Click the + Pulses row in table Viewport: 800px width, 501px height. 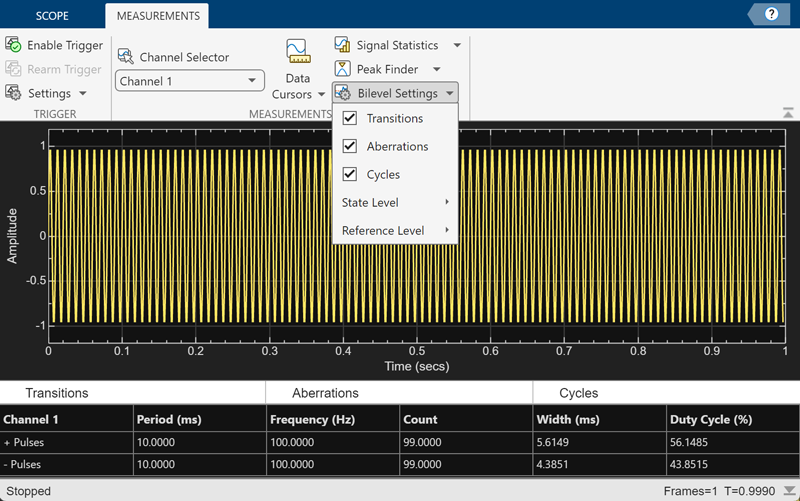pyautogui.click(x=24, y=442)
